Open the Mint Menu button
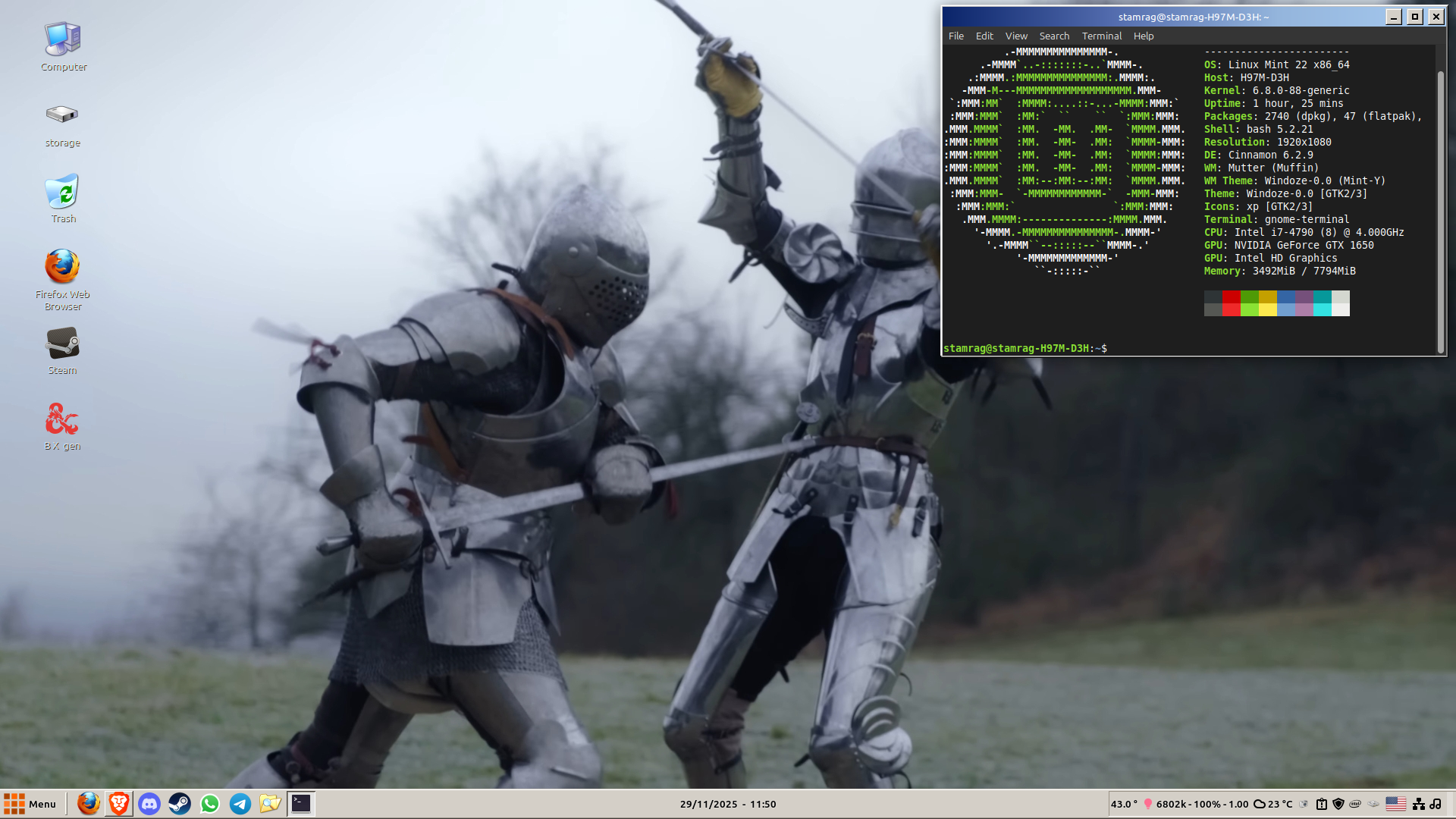This screenshot has height=819, width=1456. pyautogui.click(x=30, y=804)
